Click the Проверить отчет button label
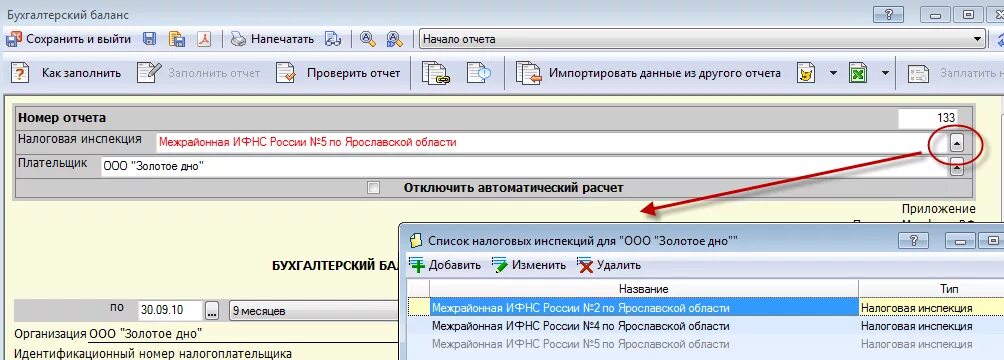 [x=353, y=73]
